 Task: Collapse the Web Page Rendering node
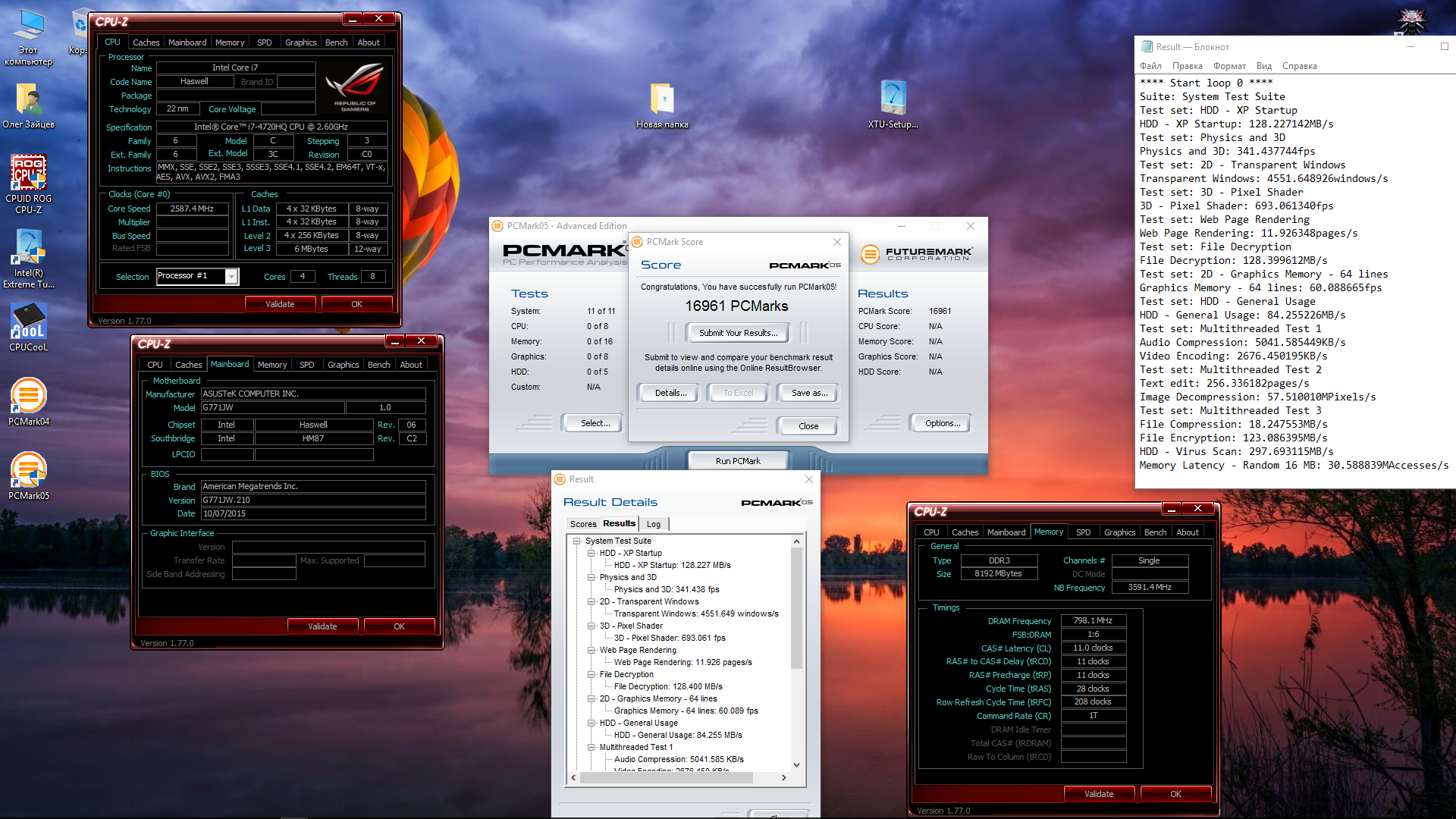pyautogui.click(x=591, y=651)
